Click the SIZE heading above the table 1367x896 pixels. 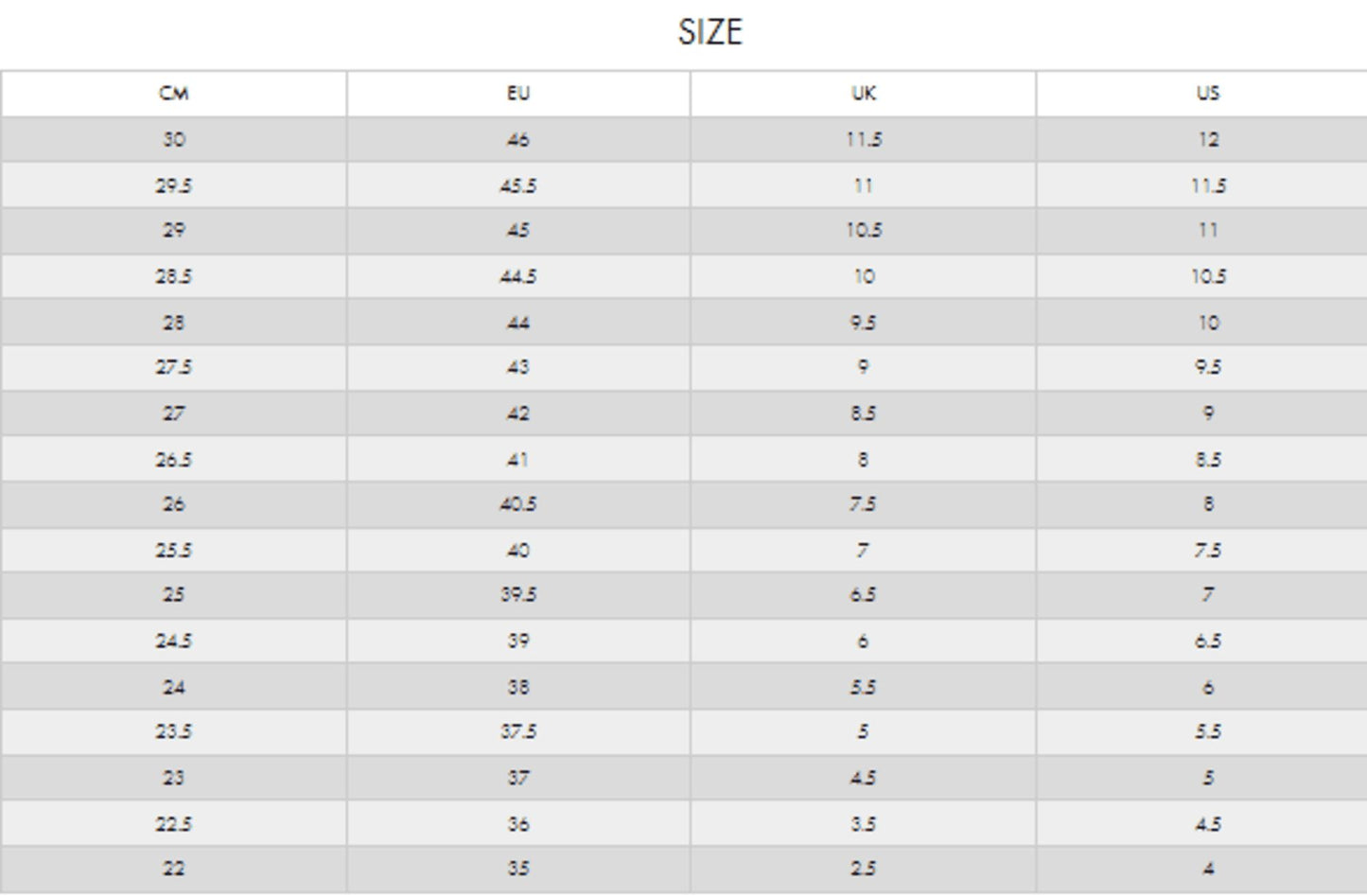710,32
